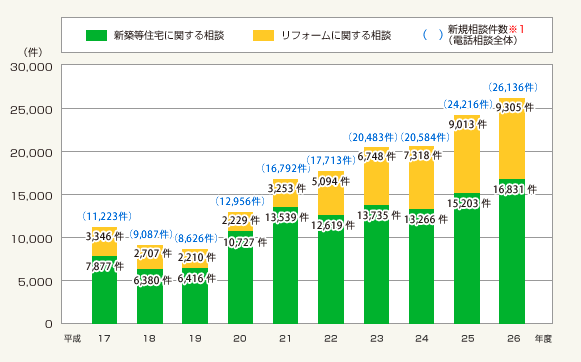Click x-axis year label 26
The height and width of the screenshot is (362, 581).
pos(514,338)
